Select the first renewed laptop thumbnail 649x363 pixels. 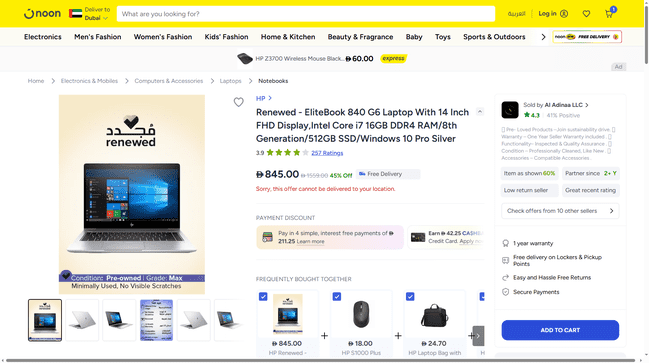pyautogui.click(x=45, y=320)
